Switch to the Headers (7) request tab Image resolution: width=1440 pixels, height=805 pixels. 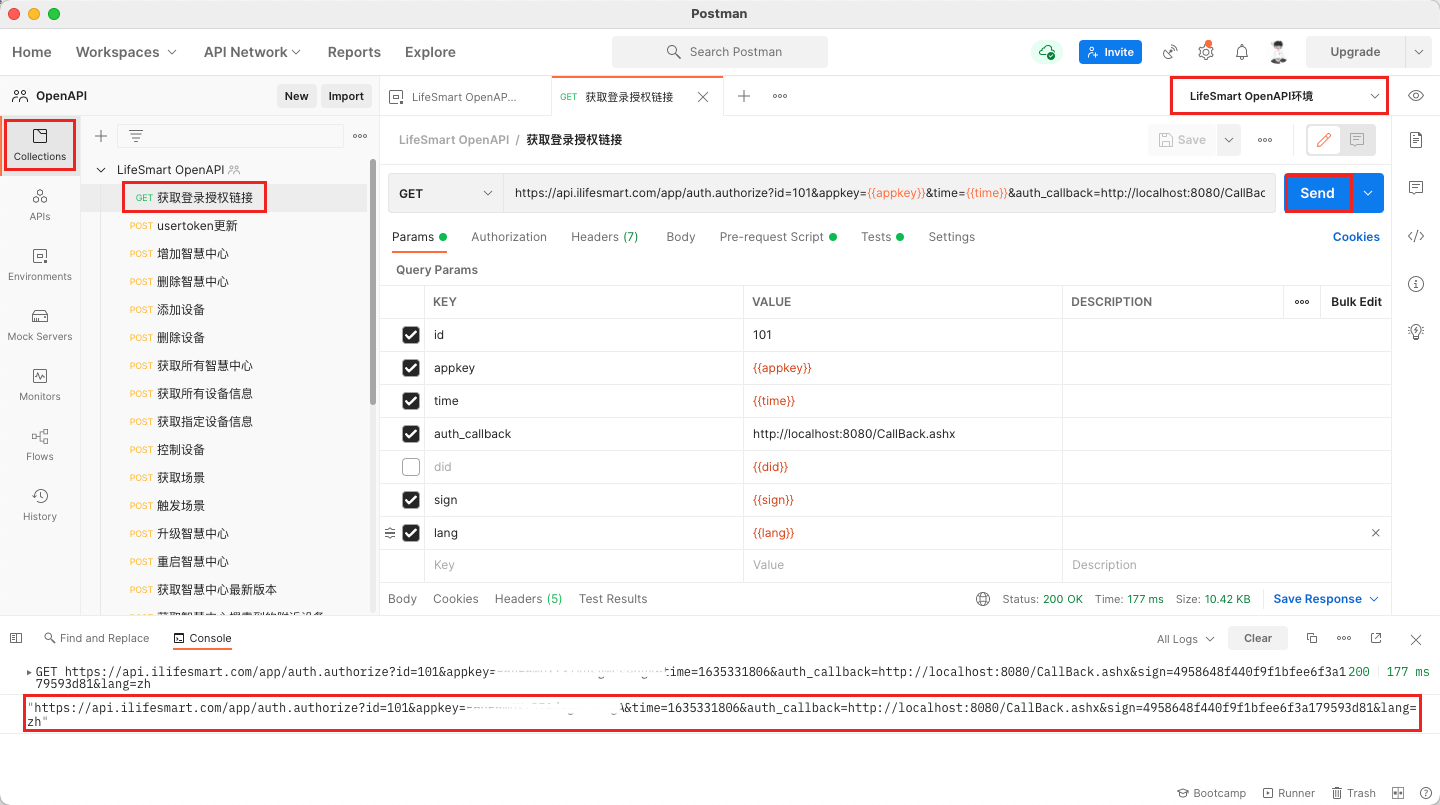[x=604, y=237]
